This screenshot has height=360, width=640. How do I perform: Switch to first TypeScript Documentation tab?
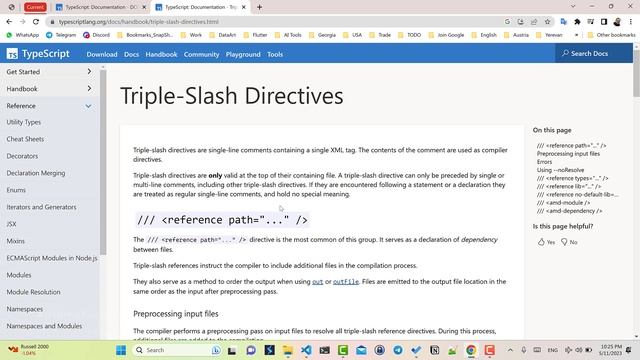(101, 7)
